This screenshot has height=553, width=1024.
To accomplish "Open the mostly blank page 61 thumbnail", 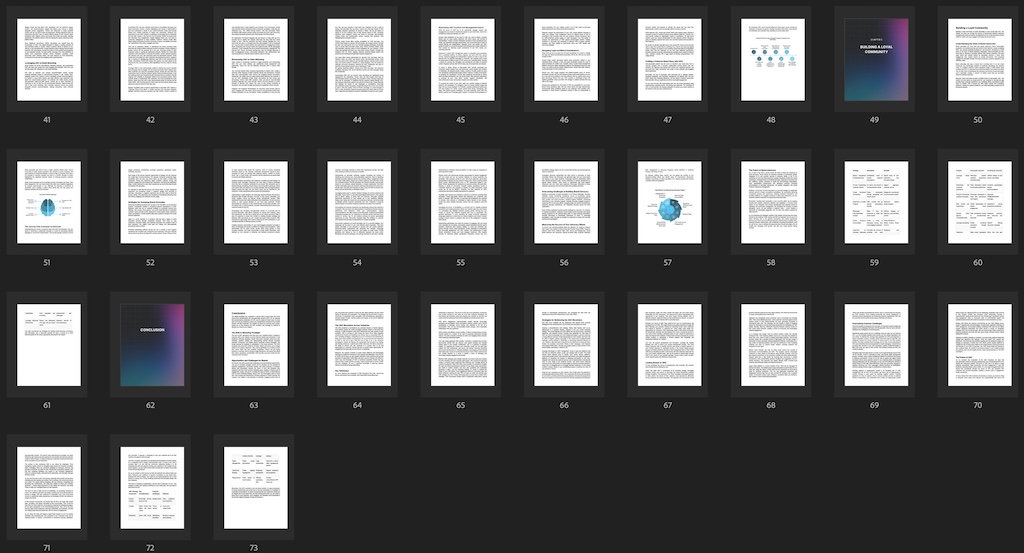I will (47, 345).
